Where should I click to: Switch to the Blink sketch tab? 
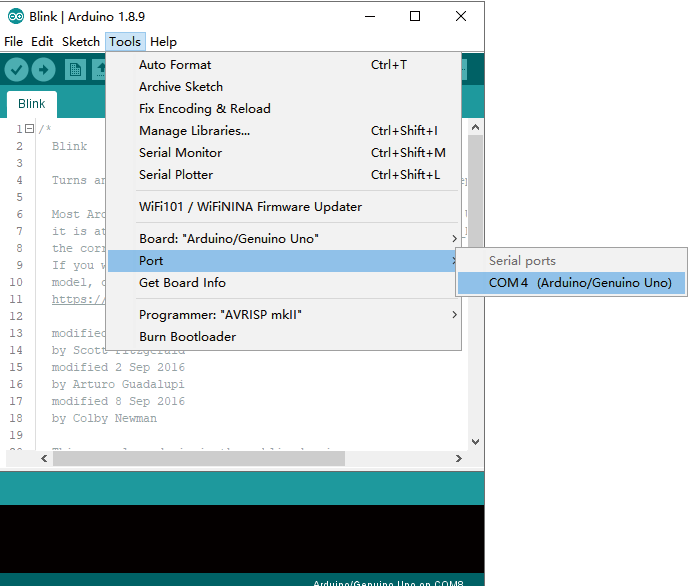click(x=31, y=104)
